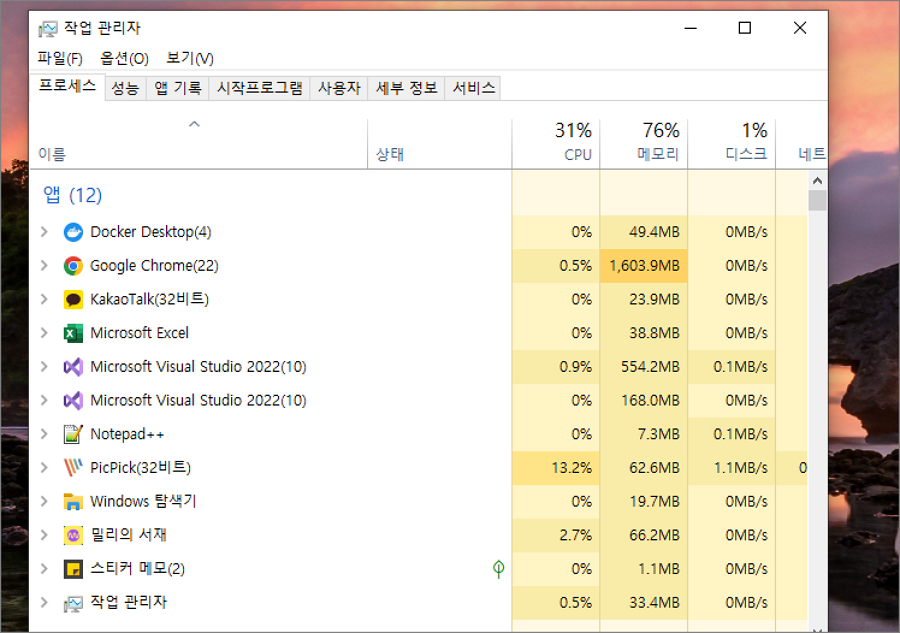The image size is (900, 633).
Task: Click the Google Chrome icon
Action: point(73,266)
